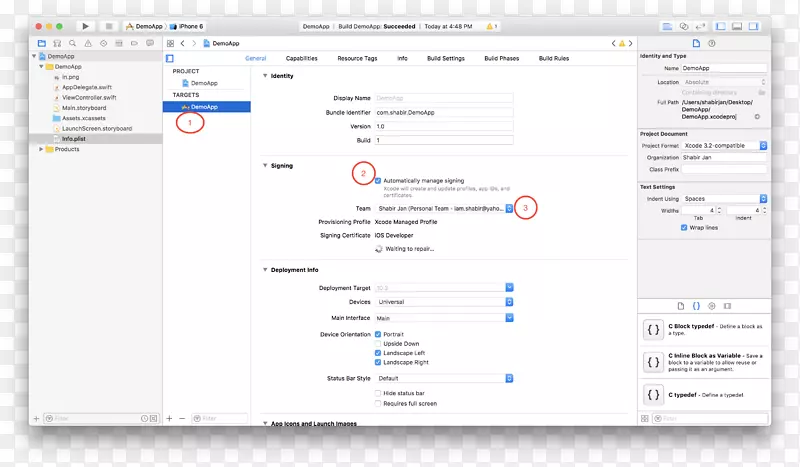
Task: Open the Indent Using dropdown
Action: (724, 199)
